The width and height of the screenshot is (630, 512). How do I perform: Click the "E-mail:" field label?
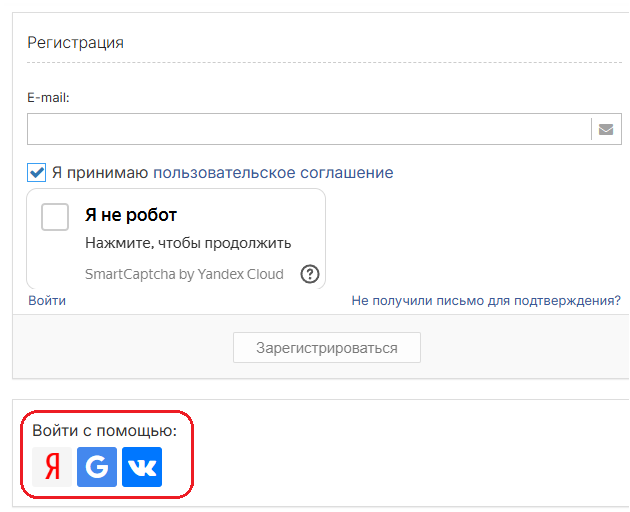[48, 98]
